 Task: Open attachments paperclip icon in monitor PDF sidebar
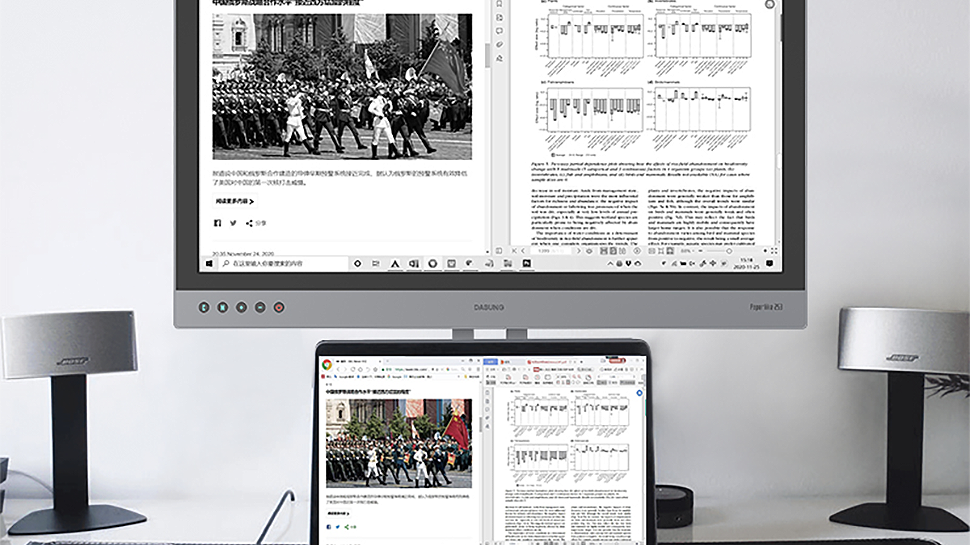click(500, 45)
